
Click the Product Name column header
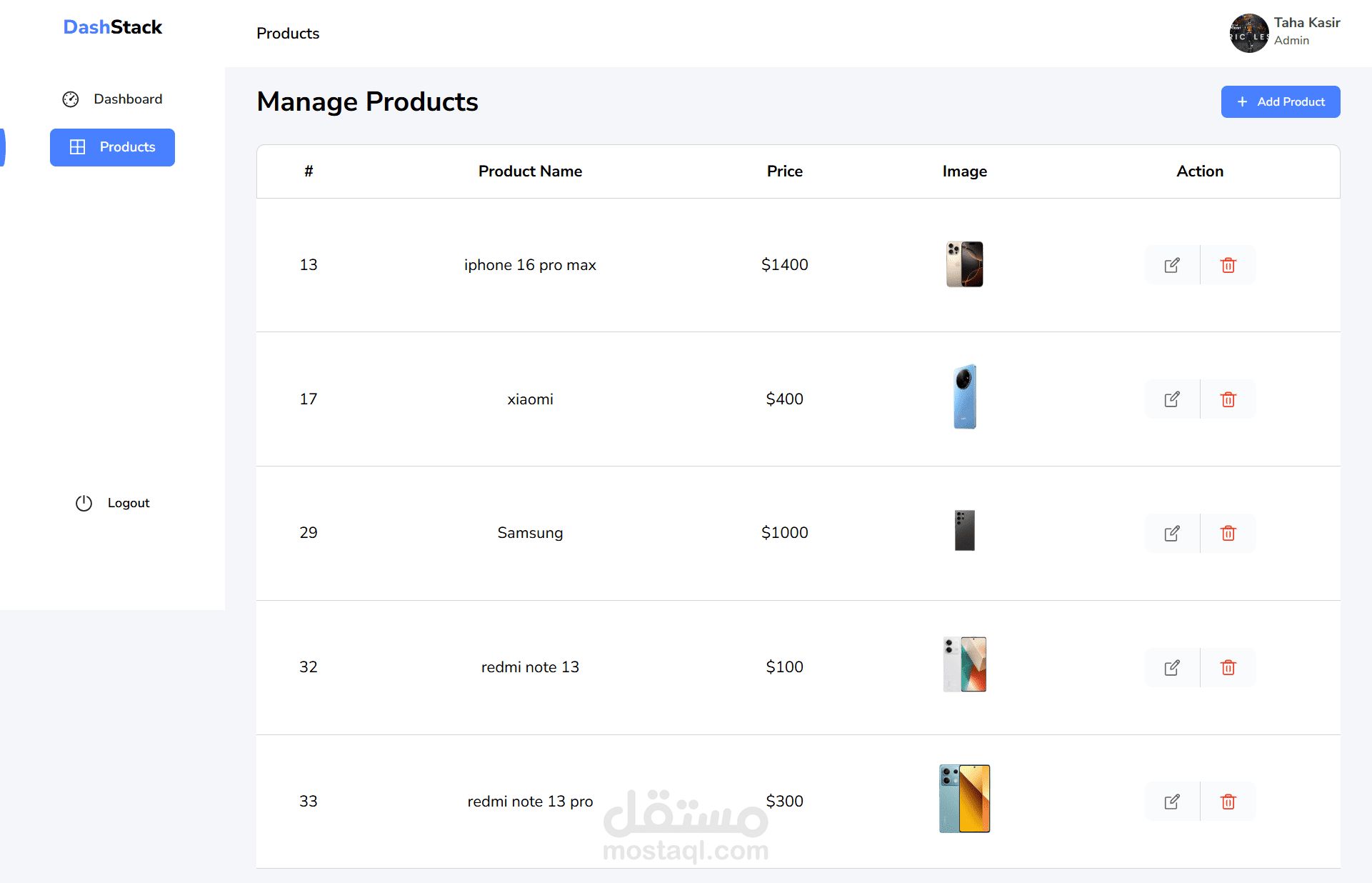(530, 171)
